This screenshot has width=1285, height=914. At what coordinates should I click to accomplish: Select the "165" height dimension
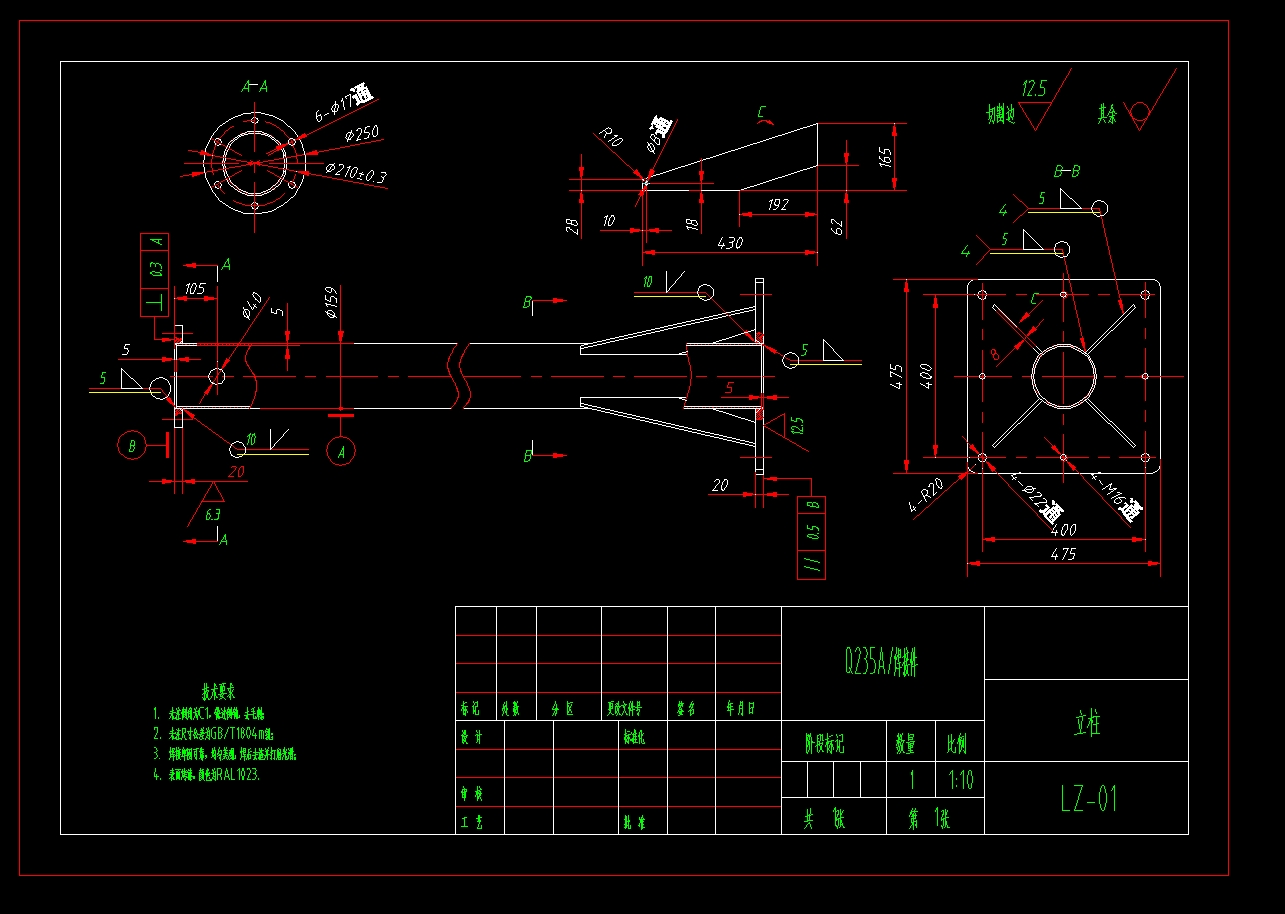point(884,155)
